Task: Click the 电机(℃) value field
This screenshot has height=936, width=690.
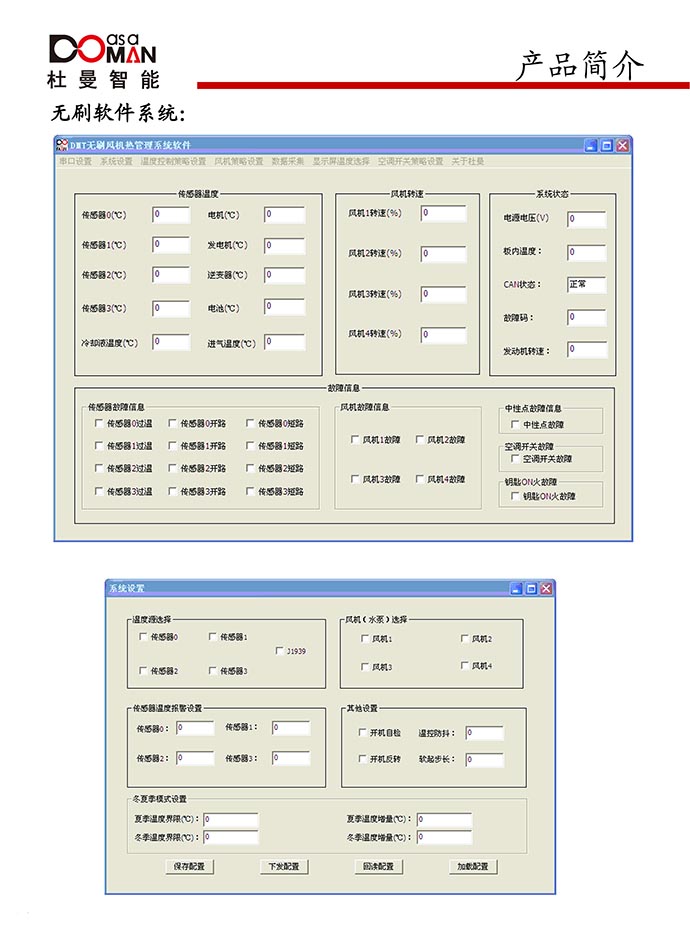Action: [x=285, y=214]
